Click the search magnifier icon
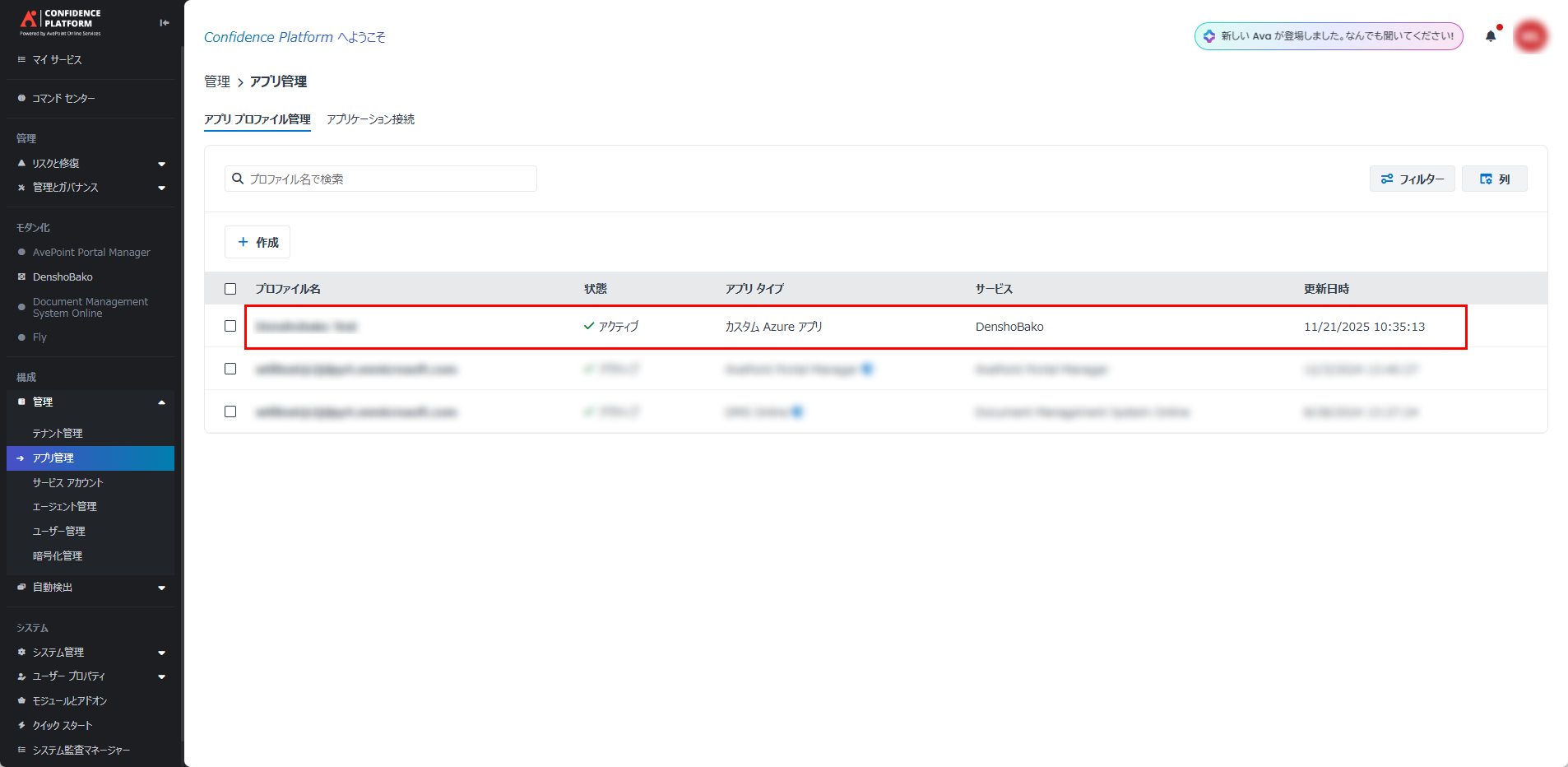 pos(238,179)
